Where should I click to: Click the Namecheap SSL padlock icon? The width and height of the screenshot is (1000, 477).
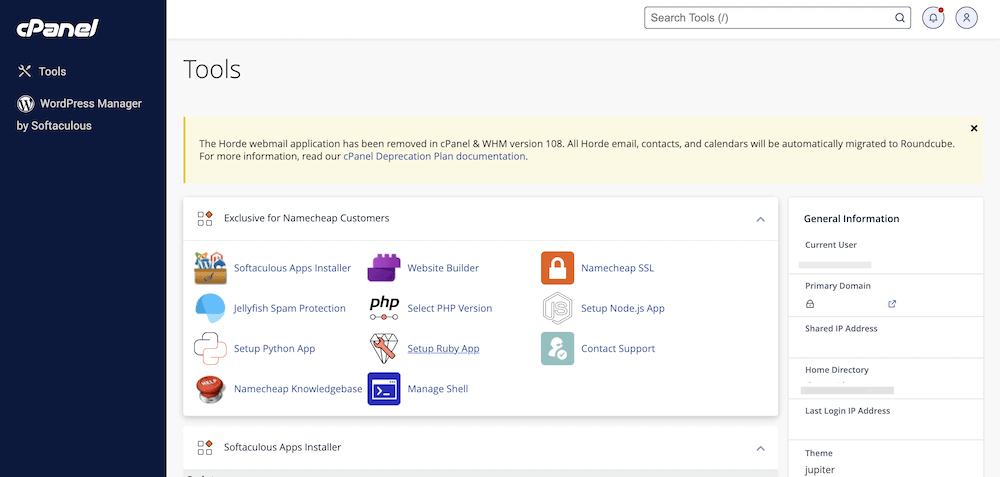click(x=557, y=268)
